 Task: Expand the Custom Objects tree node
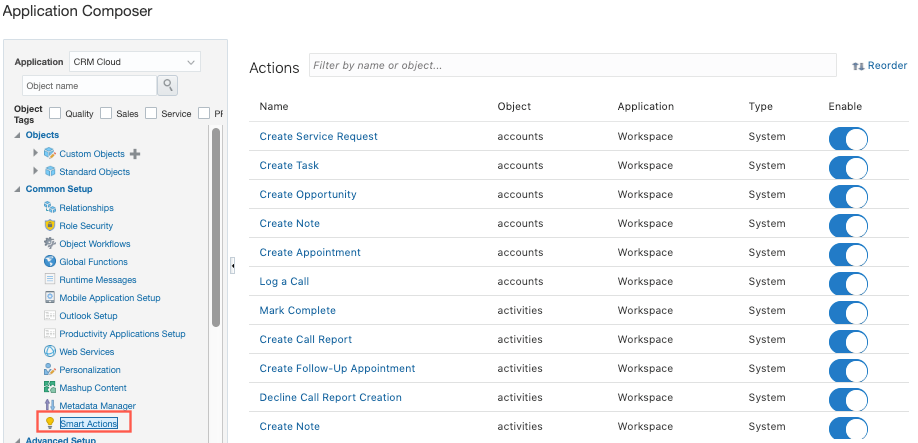point(36,153)
